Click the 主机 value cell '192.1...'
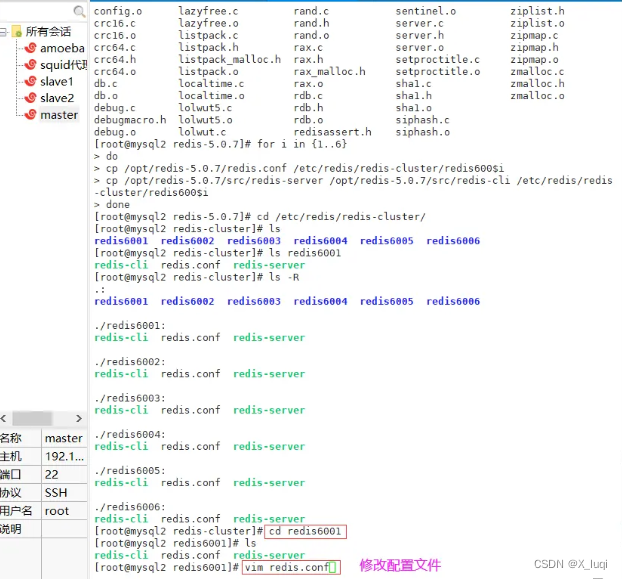The height and width of the screenshot is (579, 622). click(x=64, y=456)
